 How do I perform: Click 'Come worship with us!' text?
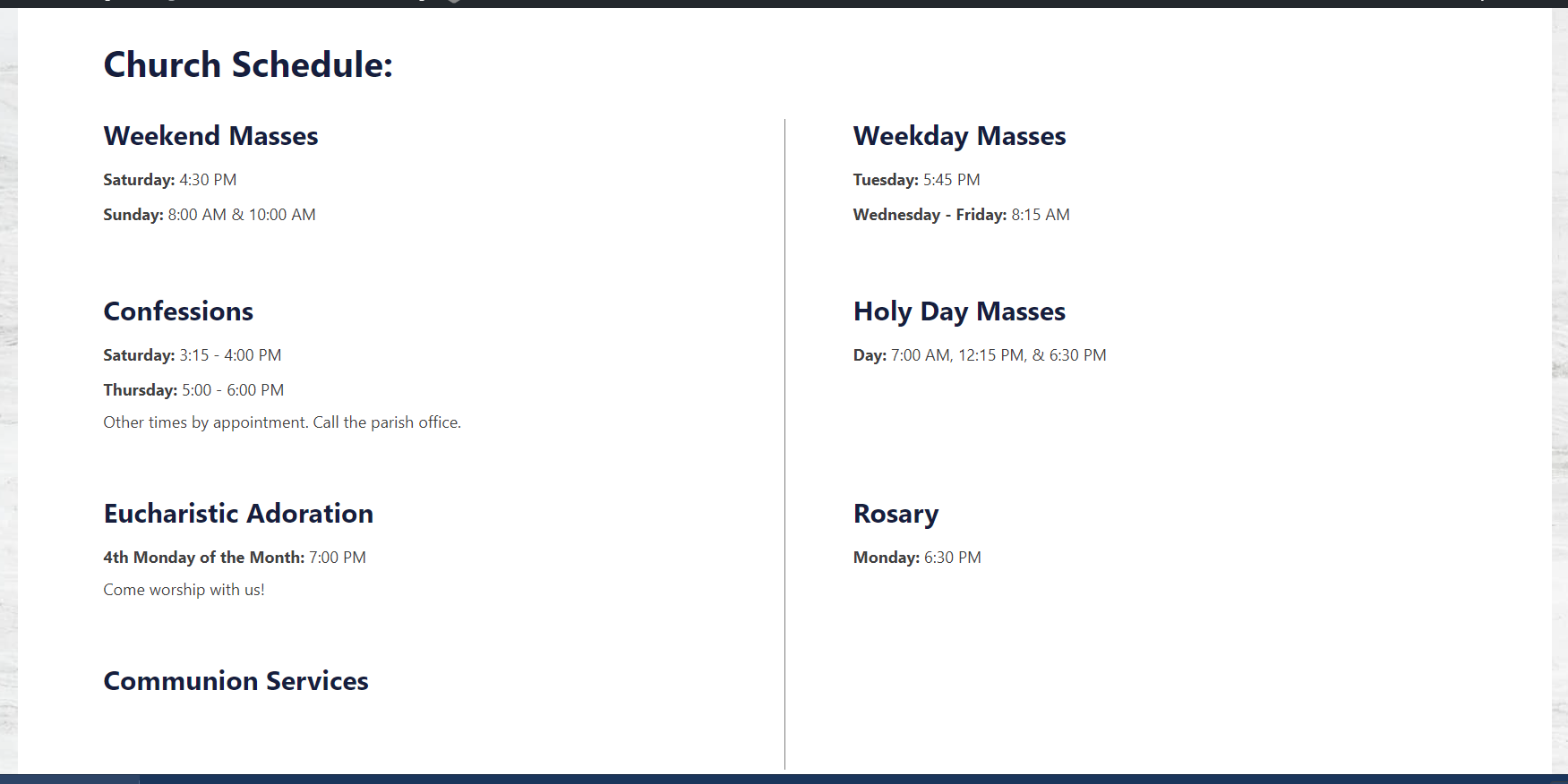click(184, 590)
